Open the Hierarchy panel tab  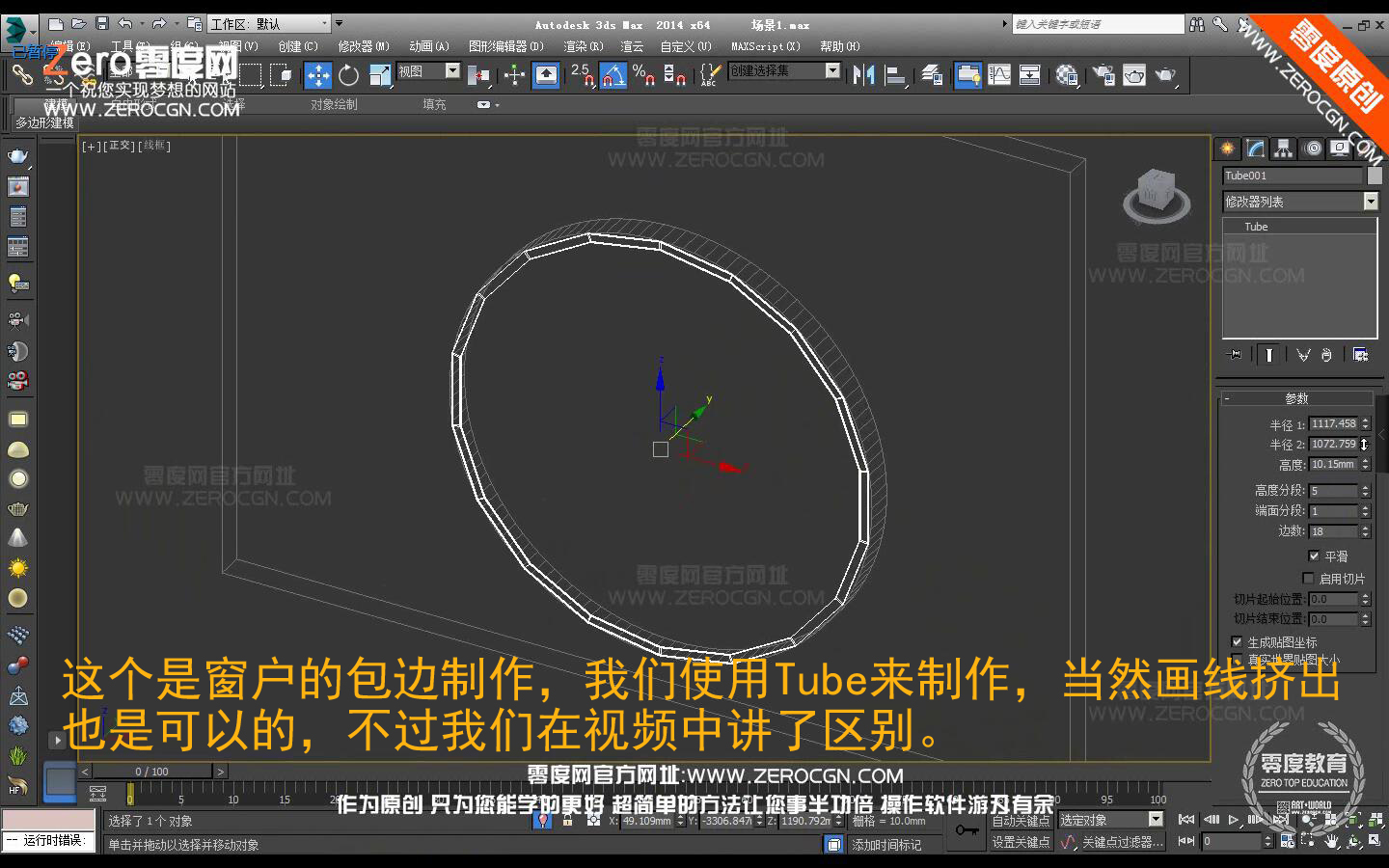tap(1283, 149)
